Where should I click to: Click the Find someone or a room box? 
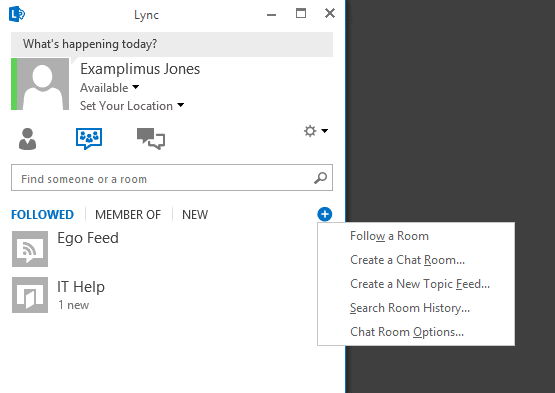[x=172, y=178]
